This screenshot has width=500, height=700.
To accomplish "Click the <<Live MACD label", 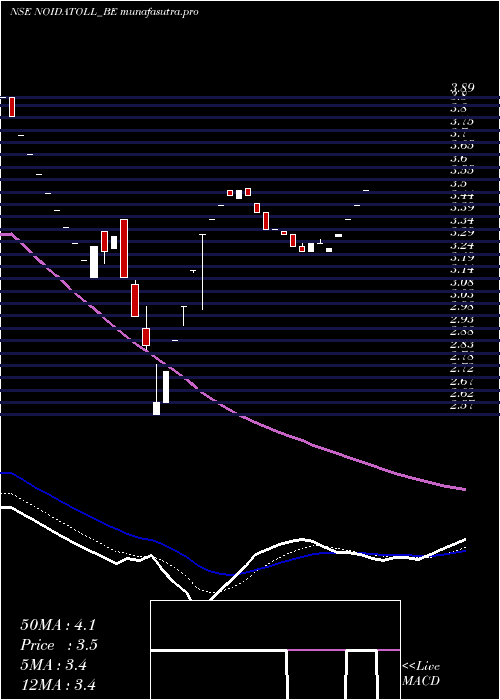I will pos(421,674).
